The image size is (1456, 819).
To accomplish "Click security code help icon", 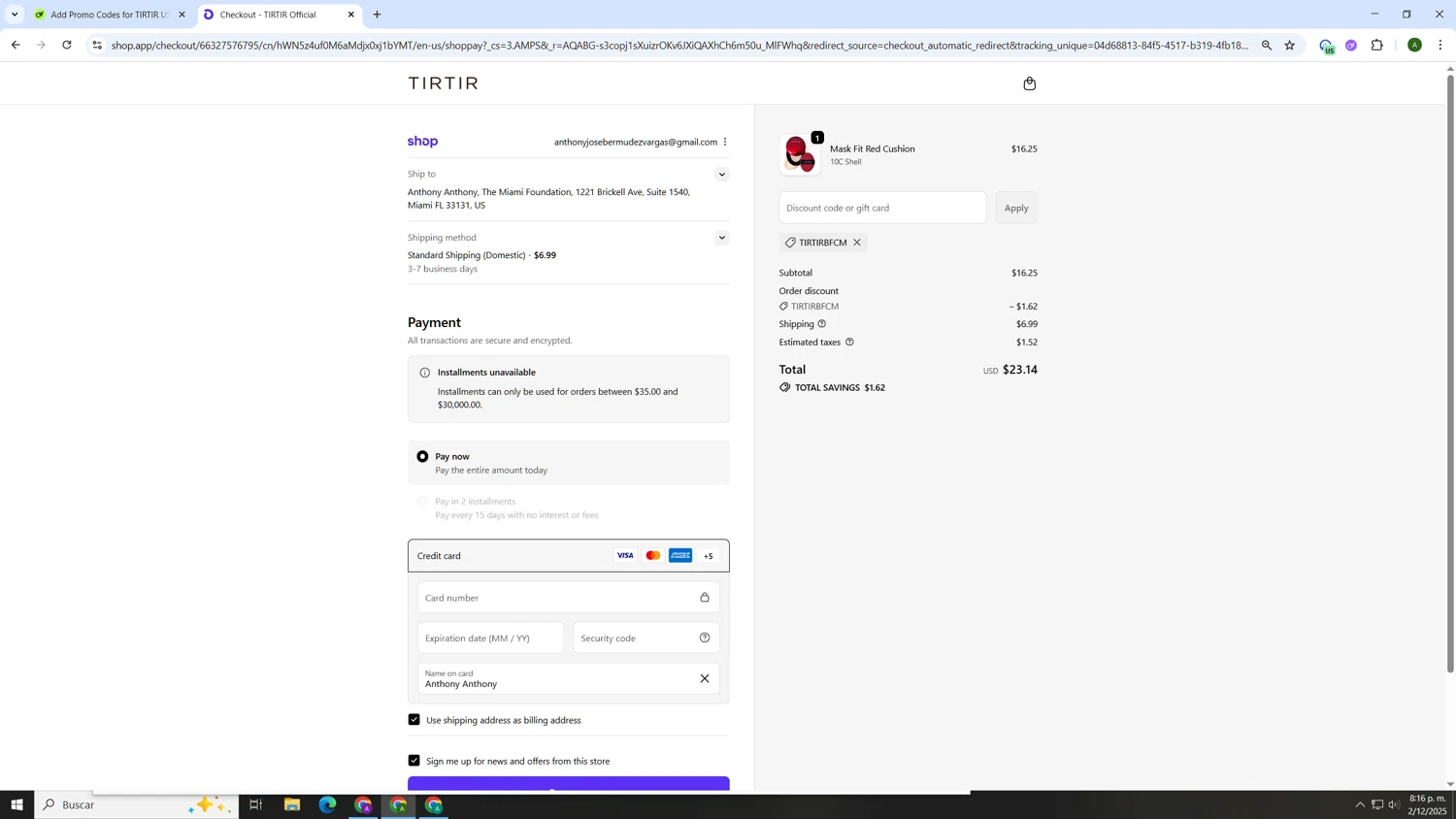I will click(705, 638).
